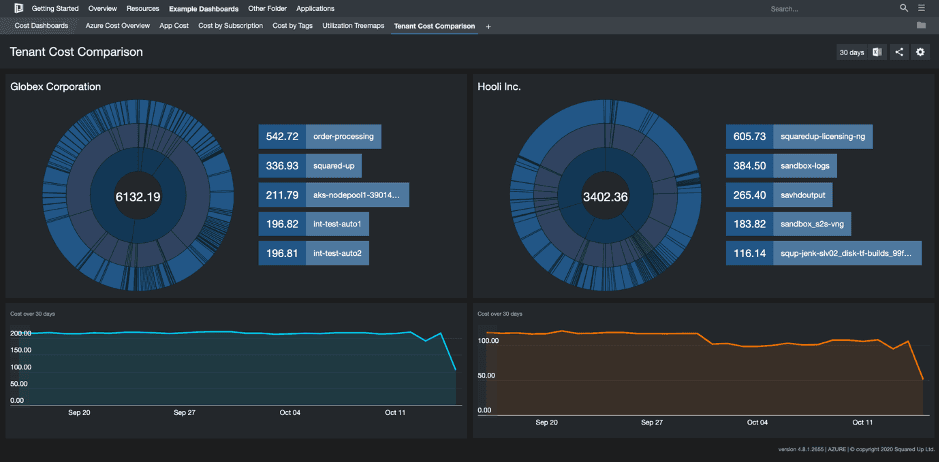Screen dimensions: 939x462
Task: Switch to Cost by Tags tab
Action: (x=292, y=26)
